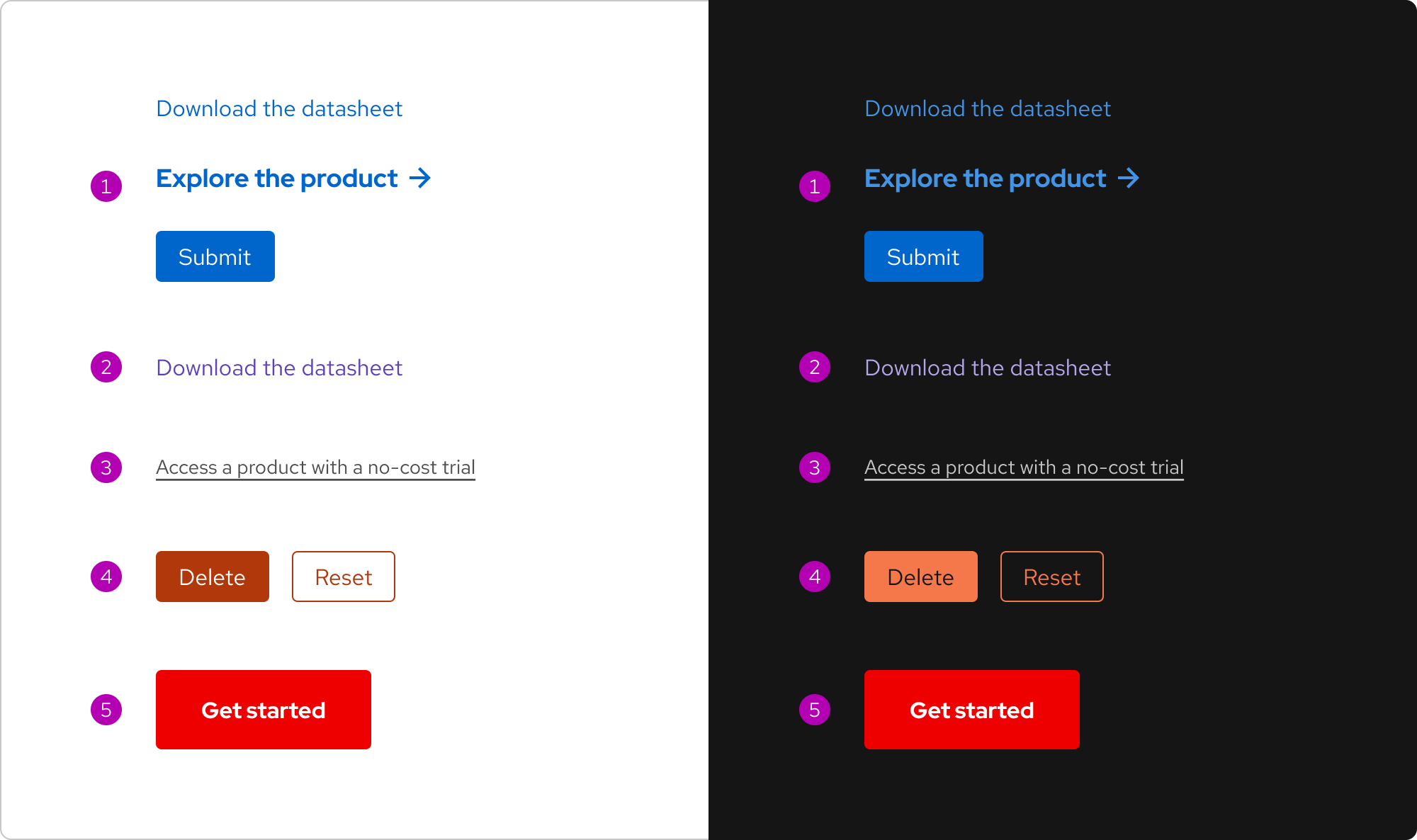Click the orange Delete button on the dark side
Viewport: 1417px width, 840px height.
pyautogui.click(x=920, y=577)
